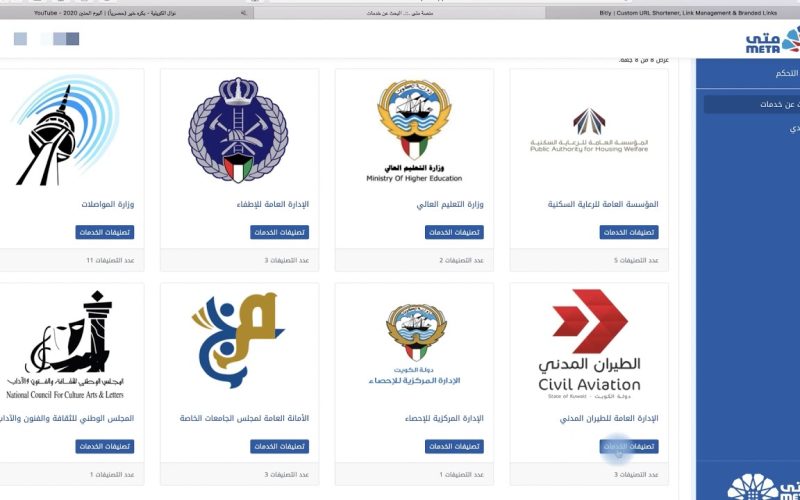The width and height of the screenshot is (800, 500).
Task: Click وزارة المواصلات title link
Action: point(108,204)
